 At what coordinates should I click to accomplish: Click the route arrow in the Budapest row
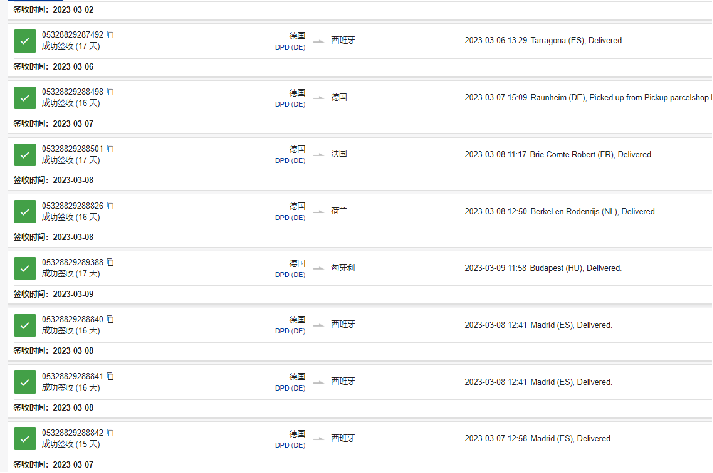click(317, 268)
